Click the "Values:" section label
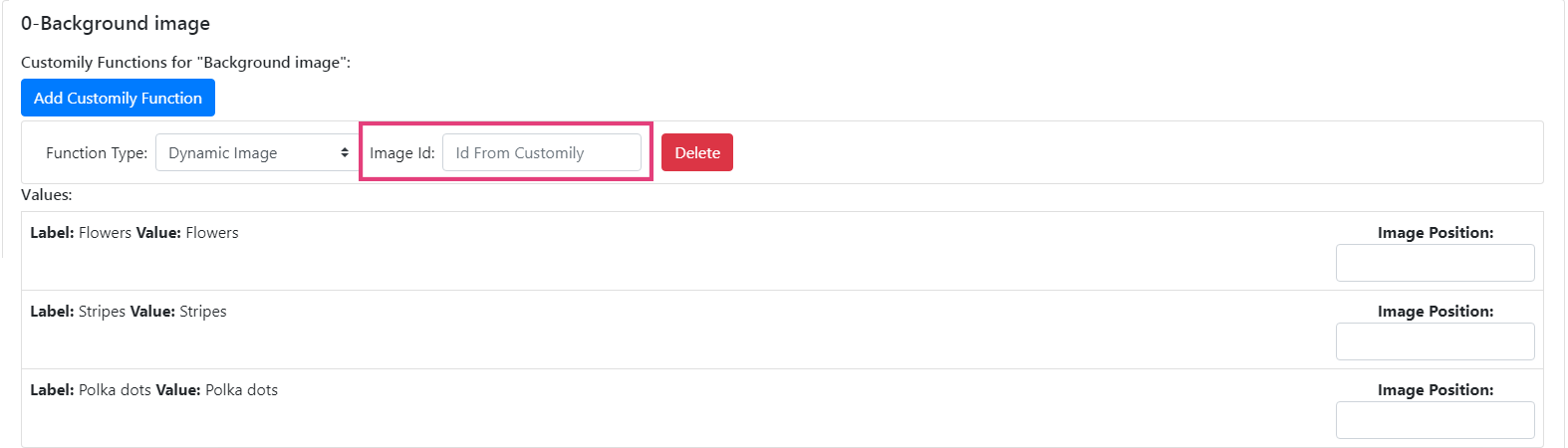Screen dimensions: 1568x448 47,195
